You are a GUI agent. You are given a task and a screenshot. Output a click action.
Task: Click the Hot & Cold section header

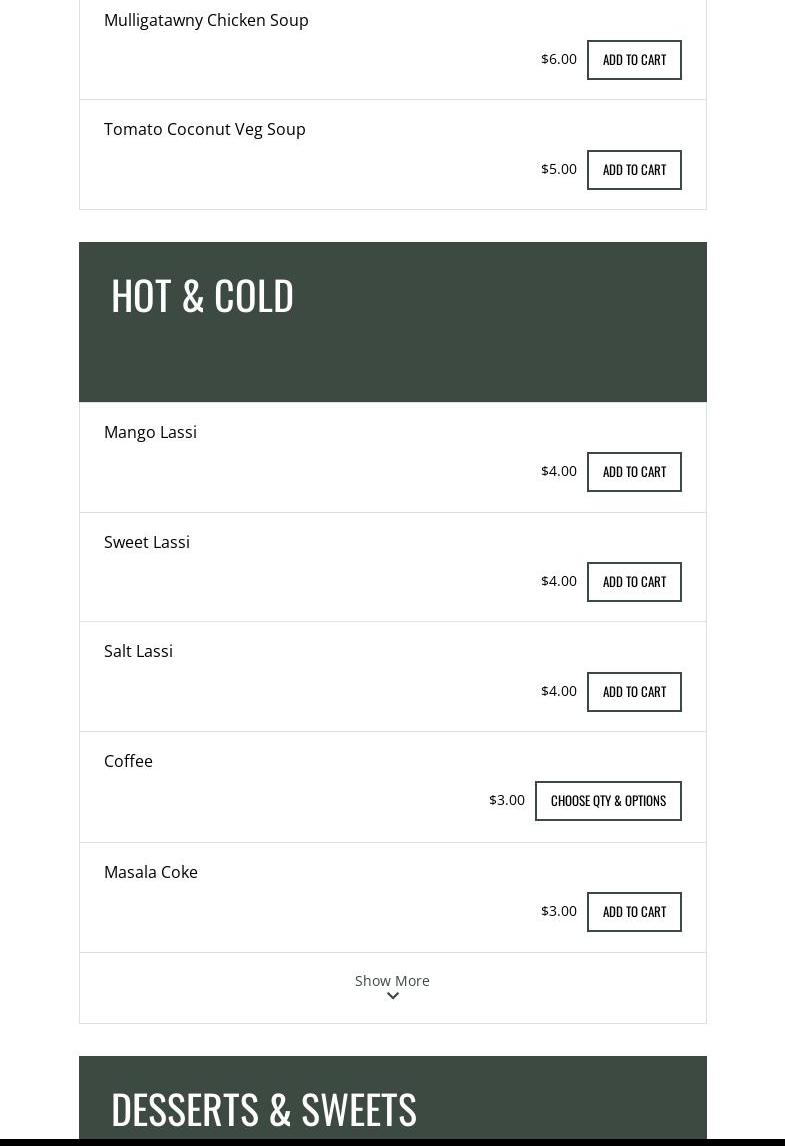(x=202, y=296)
